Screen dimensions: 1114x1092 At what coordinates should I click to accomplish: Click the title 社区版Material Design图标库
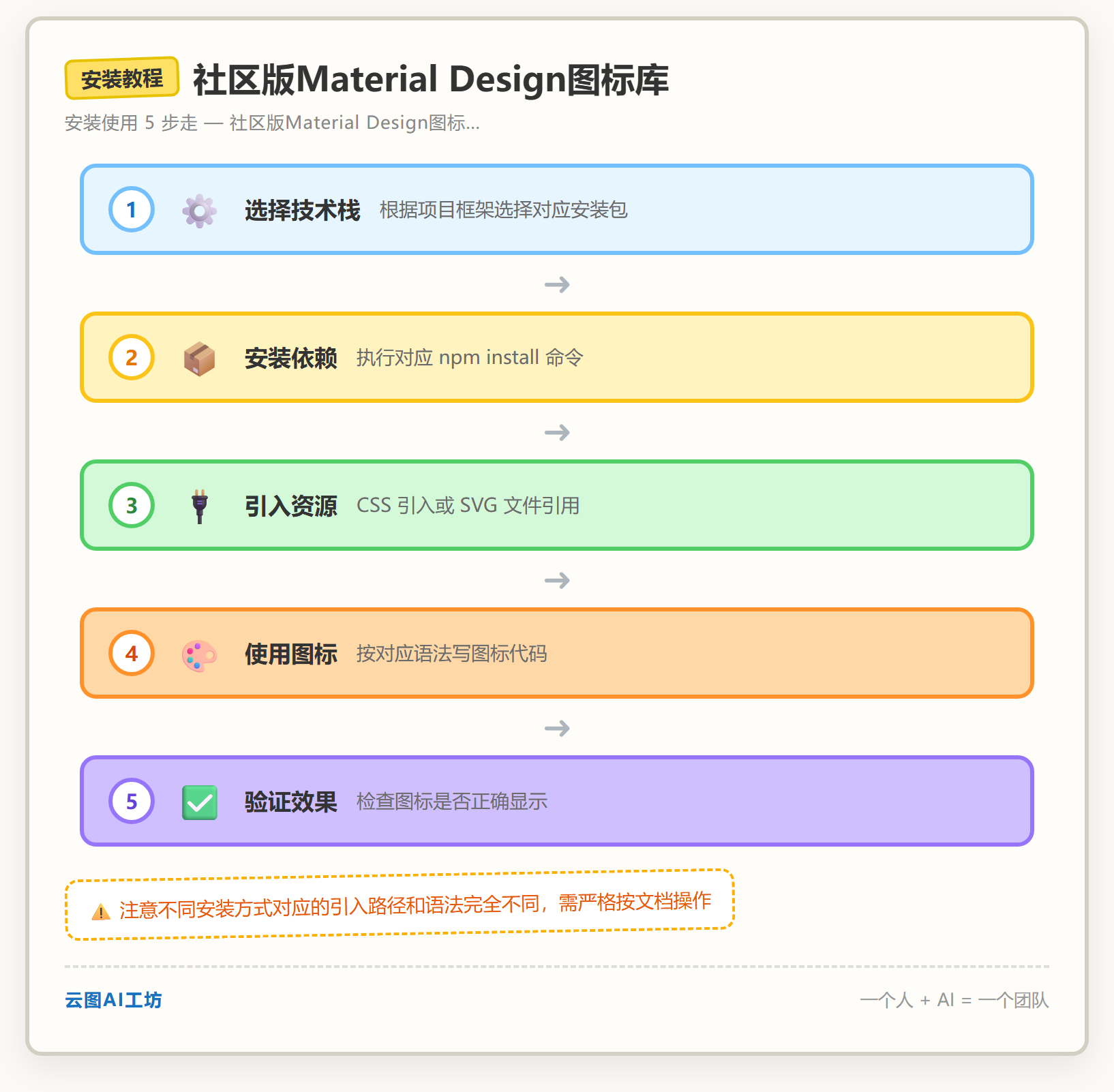[x=431, y=79]
